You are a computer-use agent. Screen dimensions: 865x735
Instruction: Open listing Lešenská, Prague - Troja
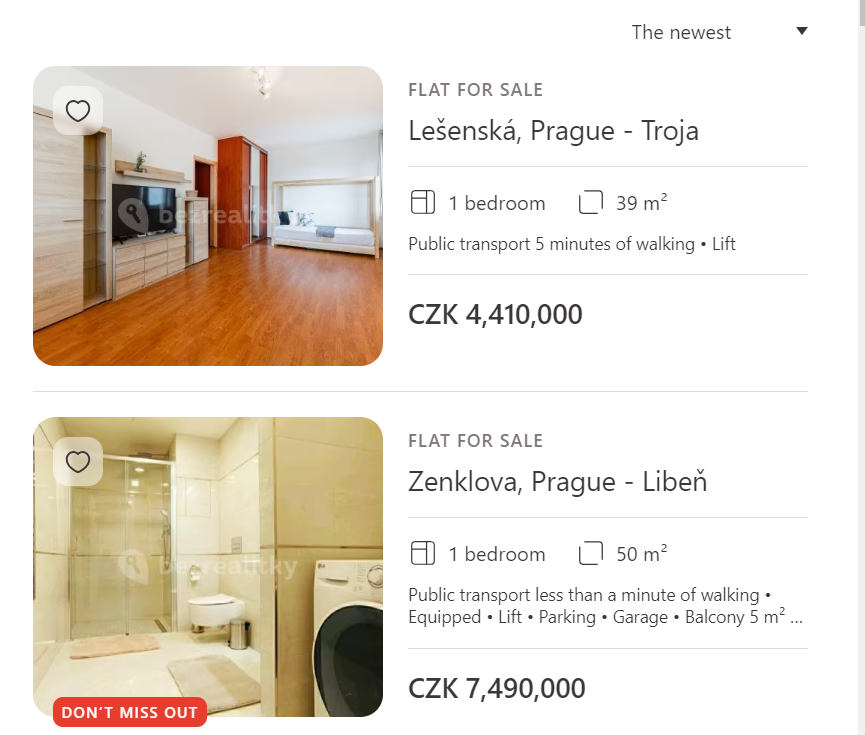click(553, 131)
